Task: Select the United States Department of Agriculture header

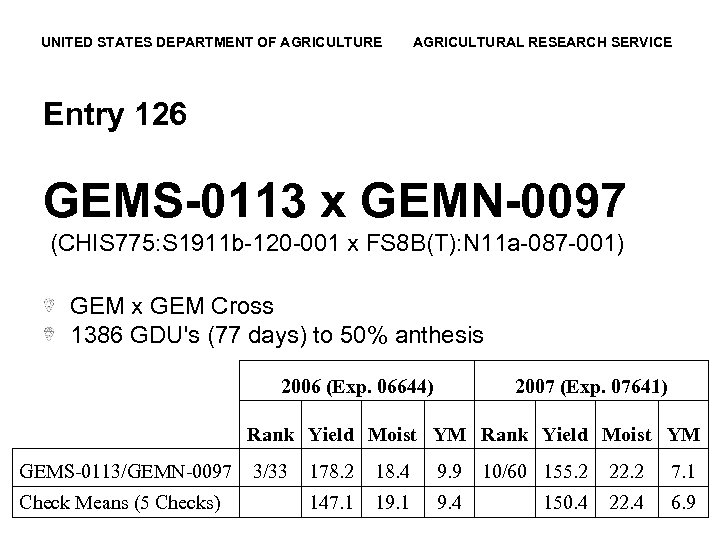Action: pos(211,42)
